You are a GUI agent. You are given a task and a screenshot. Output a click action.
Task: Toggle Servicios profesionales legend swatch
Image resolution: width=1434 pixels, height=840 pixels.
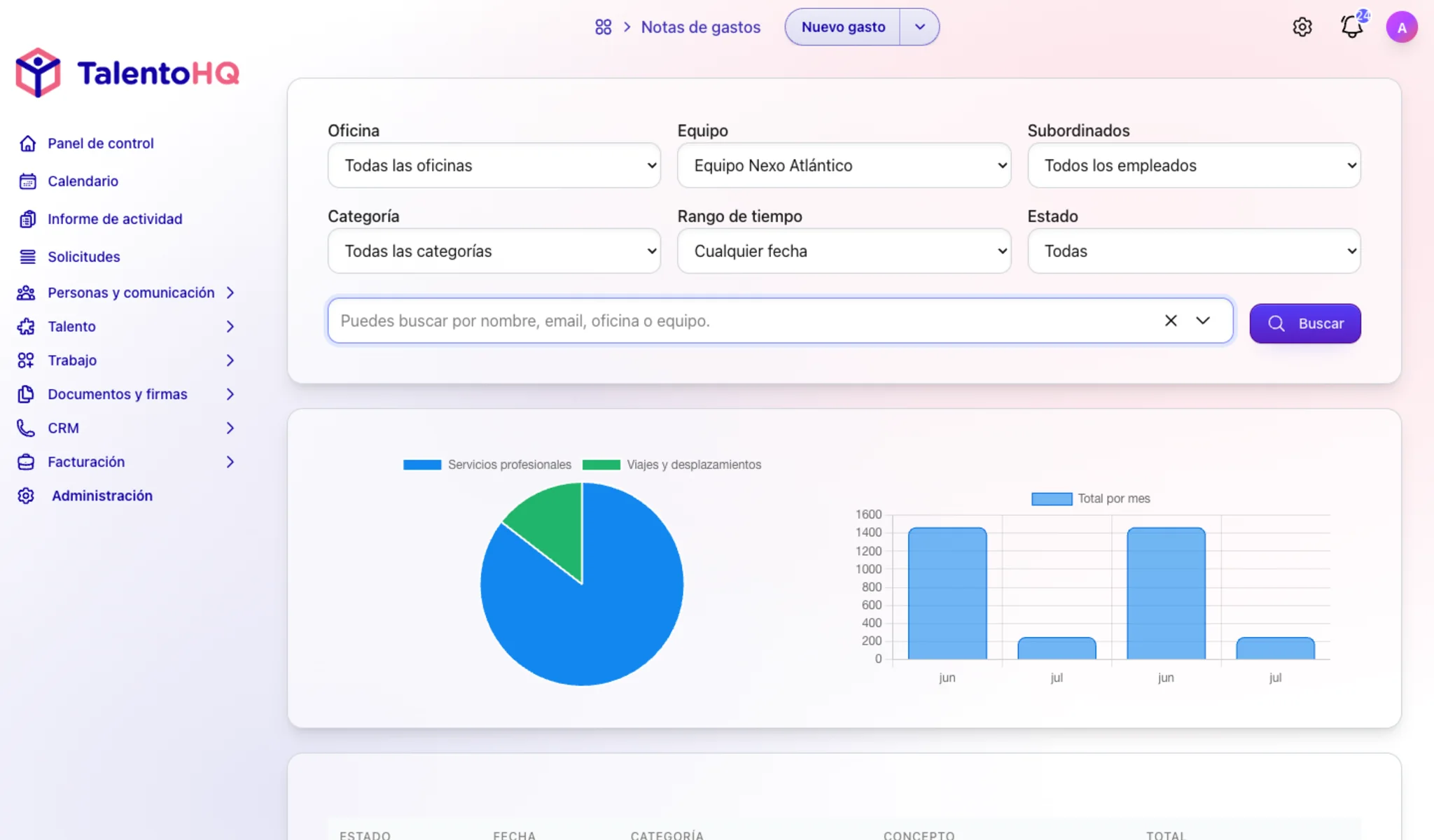pos(422,465)
